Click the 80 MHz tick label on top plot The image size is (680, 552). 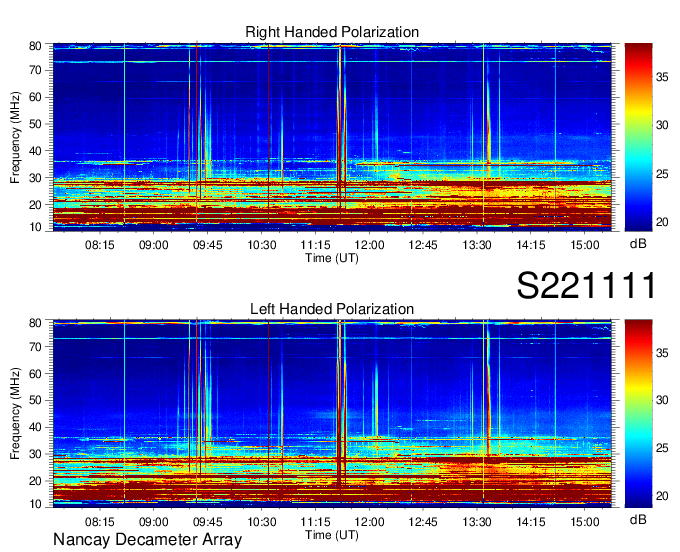35,46
